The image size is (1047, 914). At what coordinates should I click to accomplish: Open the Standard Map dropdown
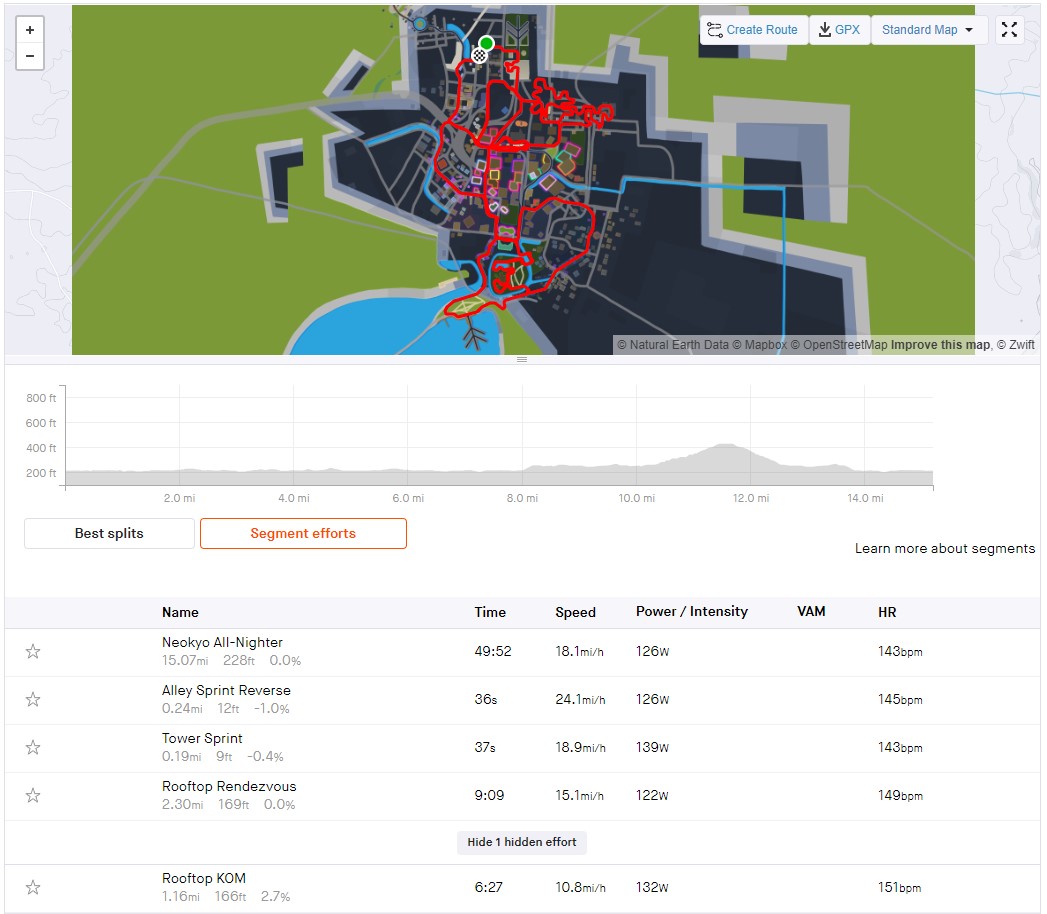click(x=927, y=30)
